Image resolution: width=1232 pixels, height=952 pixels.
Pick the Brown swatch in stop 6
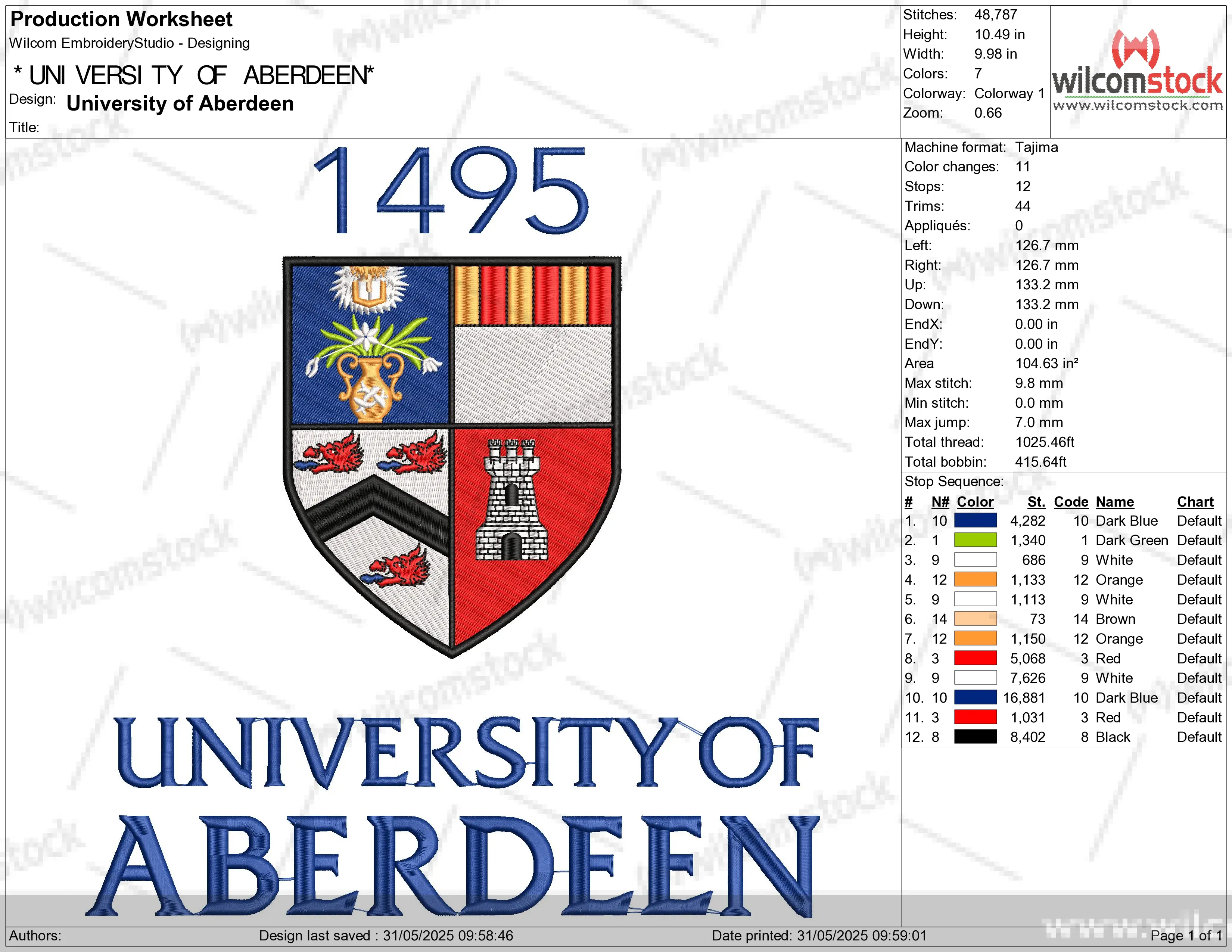[x=975, y=619]
